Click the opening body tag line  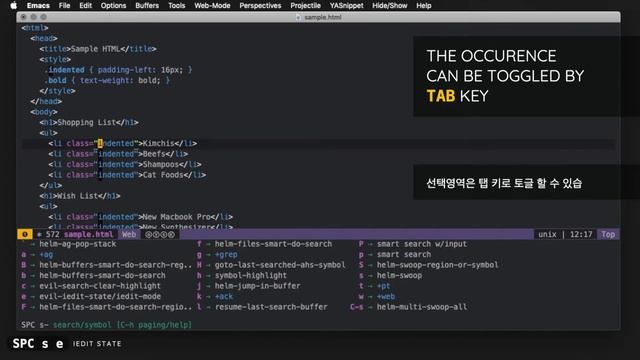[x=44, y=112]
